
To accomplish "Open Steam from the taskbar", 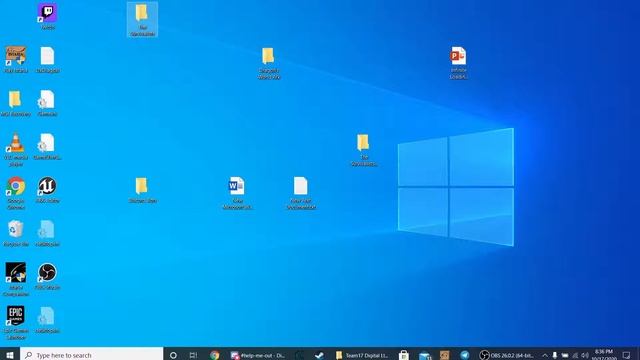I will 320,355.
